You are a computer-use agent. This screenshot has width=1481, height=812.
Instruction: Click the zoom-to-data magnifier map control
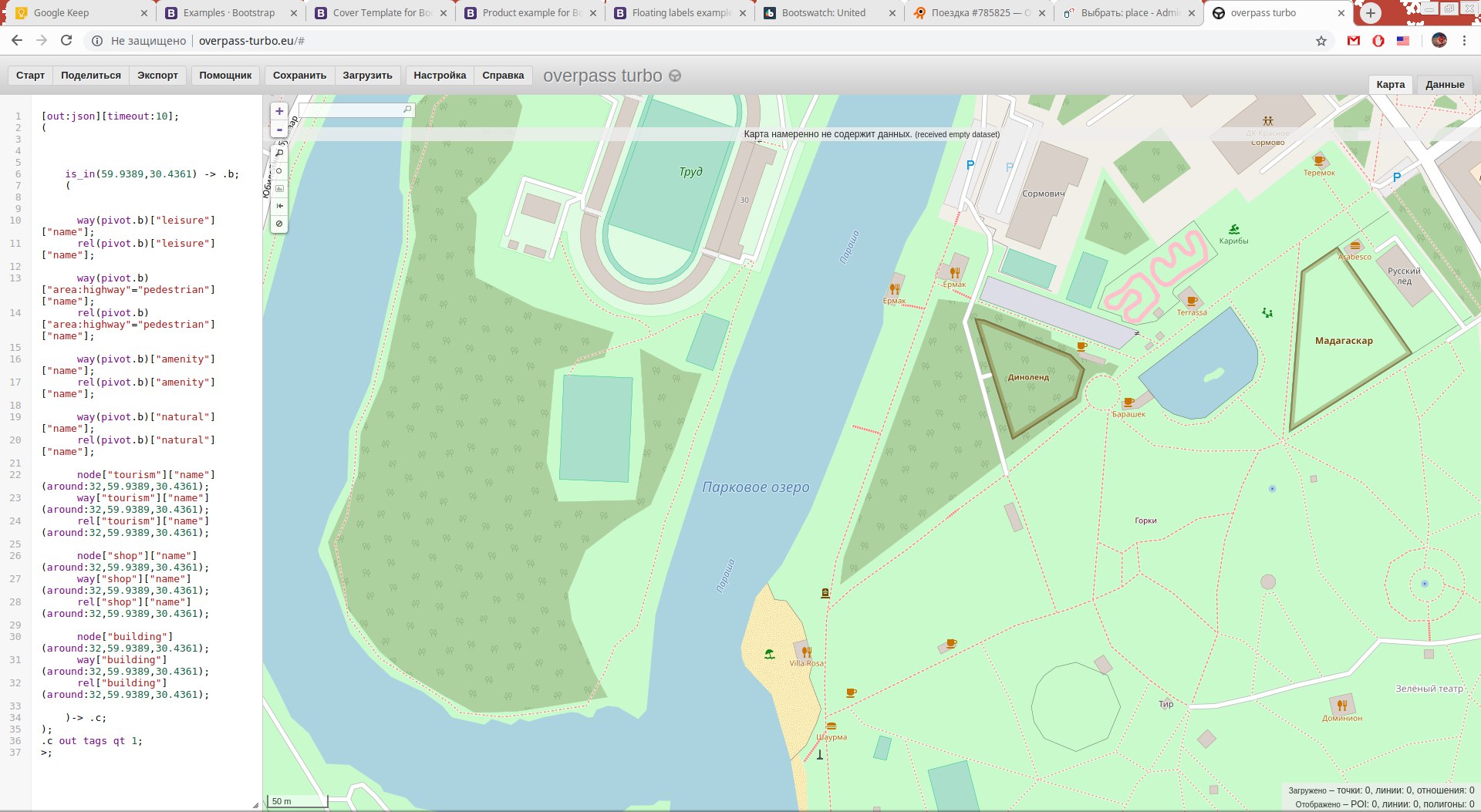(x=279, y=153)
